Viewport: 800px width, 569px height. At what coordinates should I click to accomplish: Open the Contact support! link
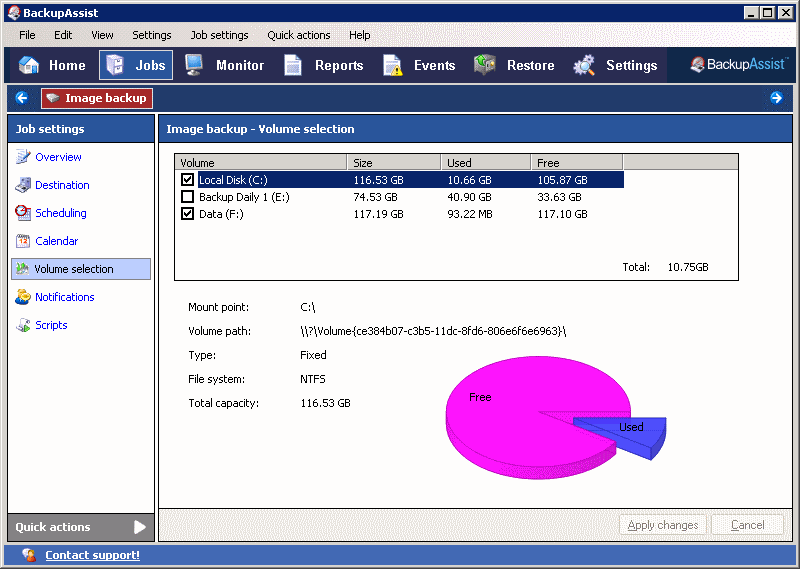[92, 555]
